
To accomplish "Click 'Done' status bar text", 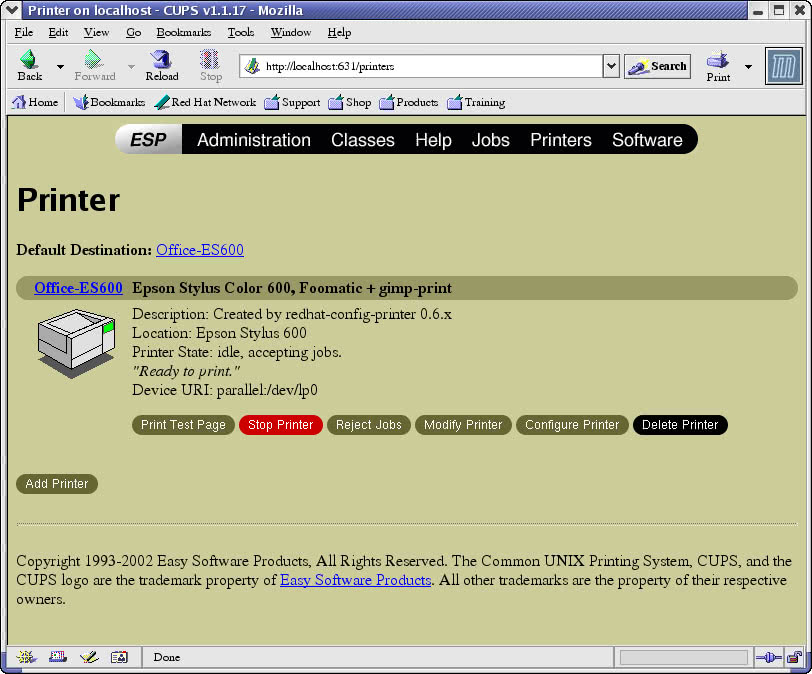I will 167,657.
